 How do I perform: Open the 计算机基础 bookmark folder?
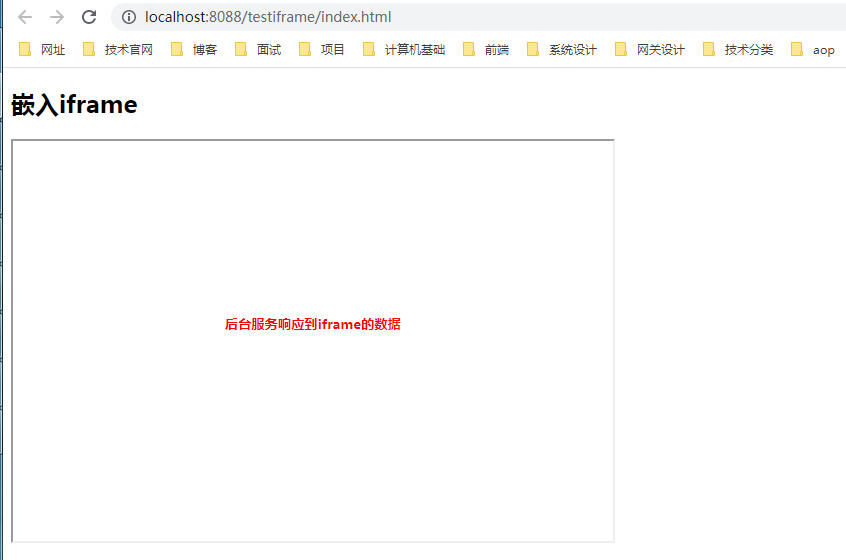[x=404, y=50]
